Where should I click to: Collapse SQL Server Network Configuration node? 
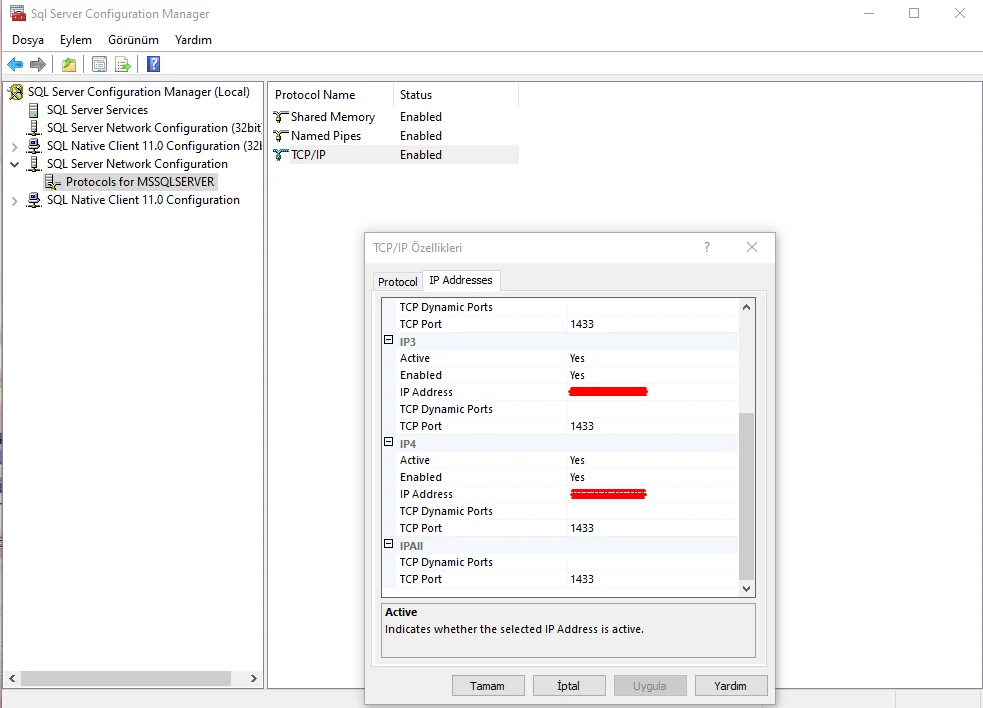tap(14, 164)
